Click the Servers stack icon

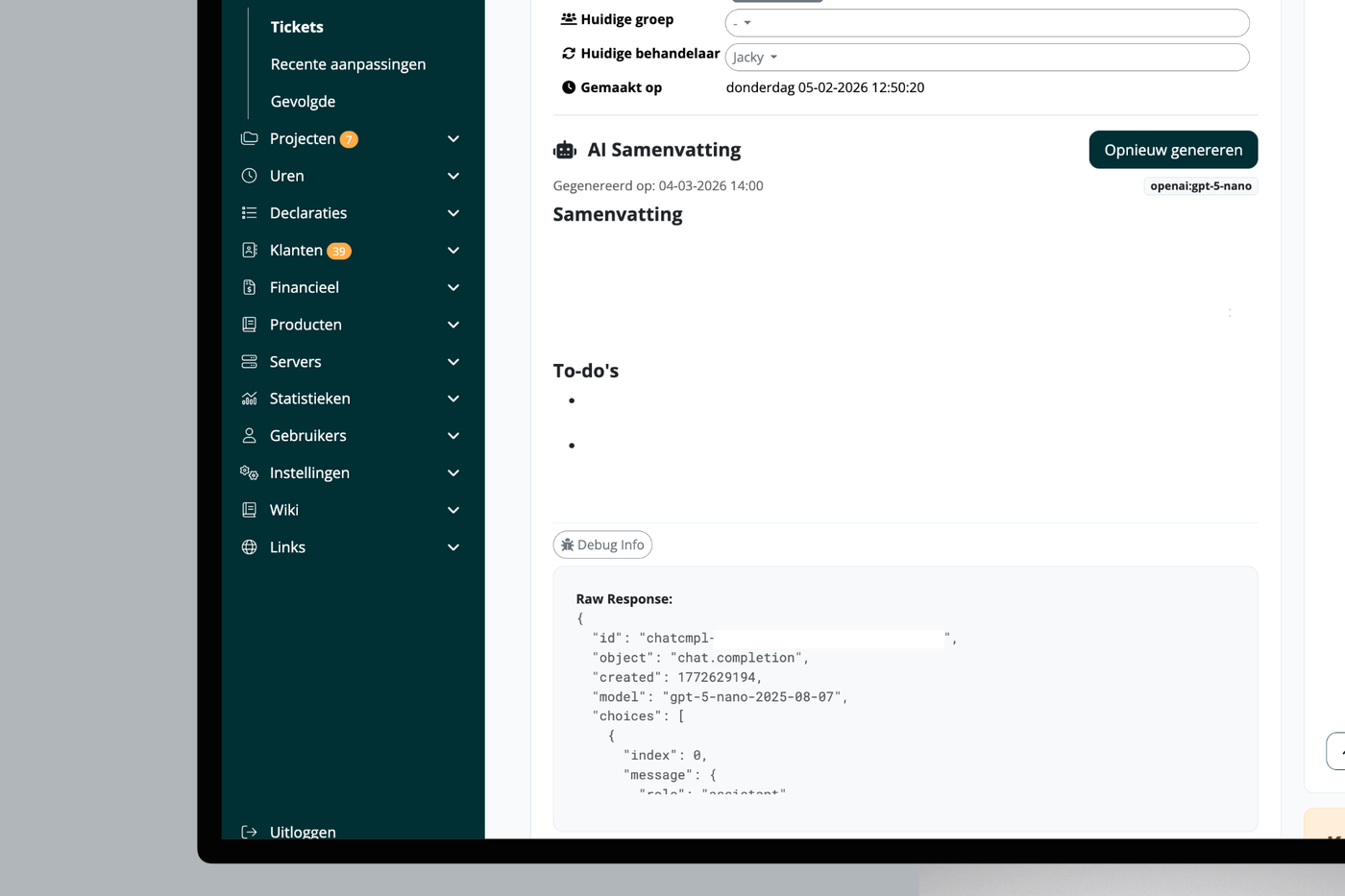coord(249,362)
